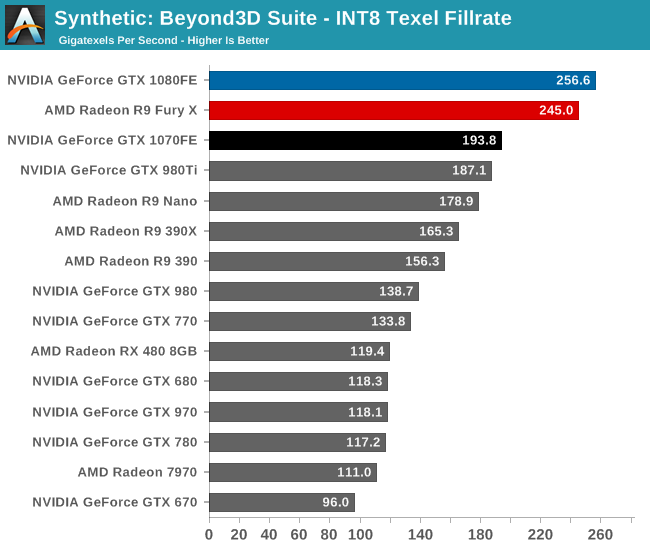The width and height of the screenshot is (650, 550).
Task: Click the x-axis tick label 220
Action: tap(540, 535)
